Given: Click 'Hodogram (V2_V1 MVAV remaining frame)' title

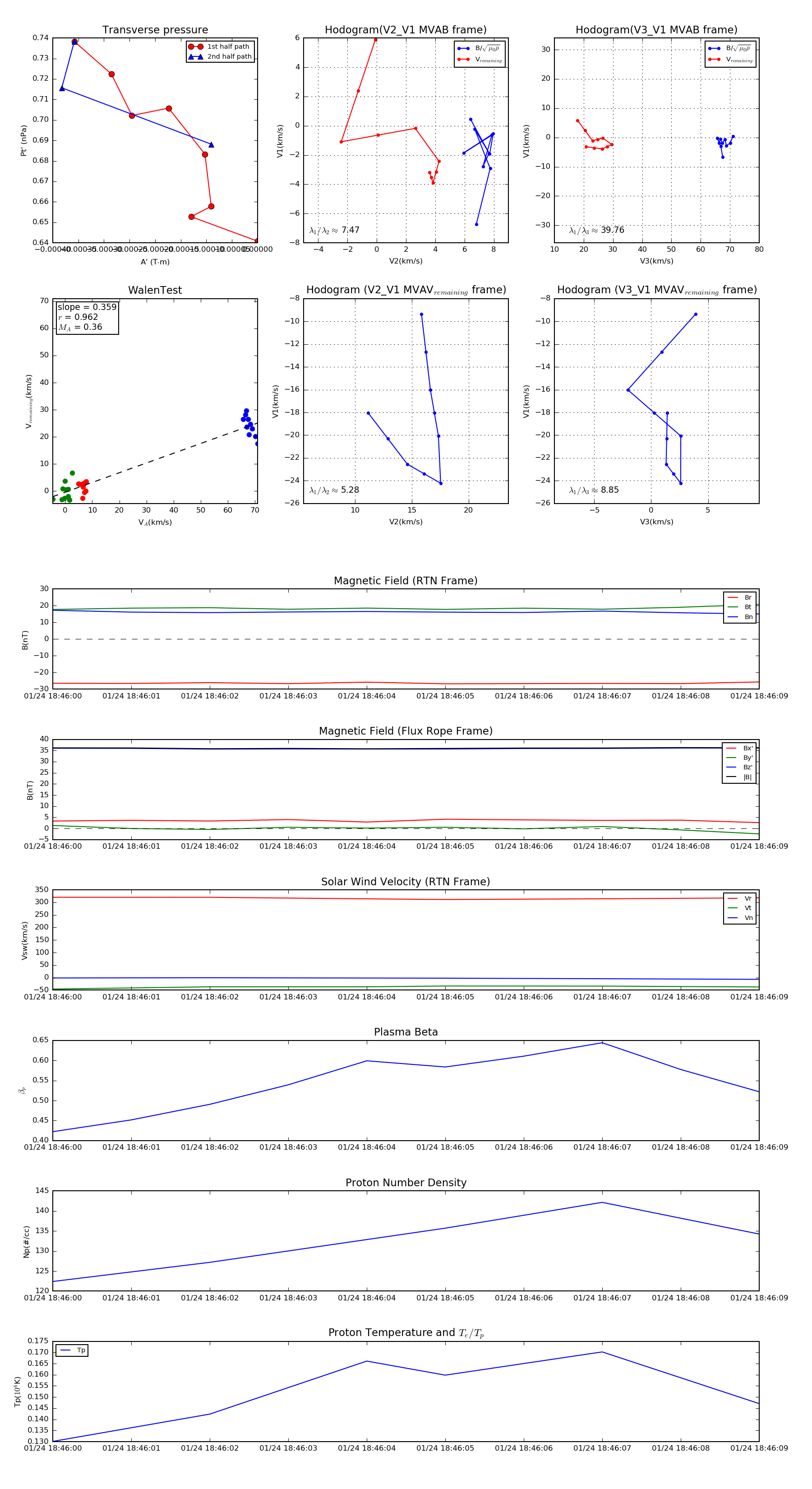Looking at the screenshot, I should pos(406,290).
